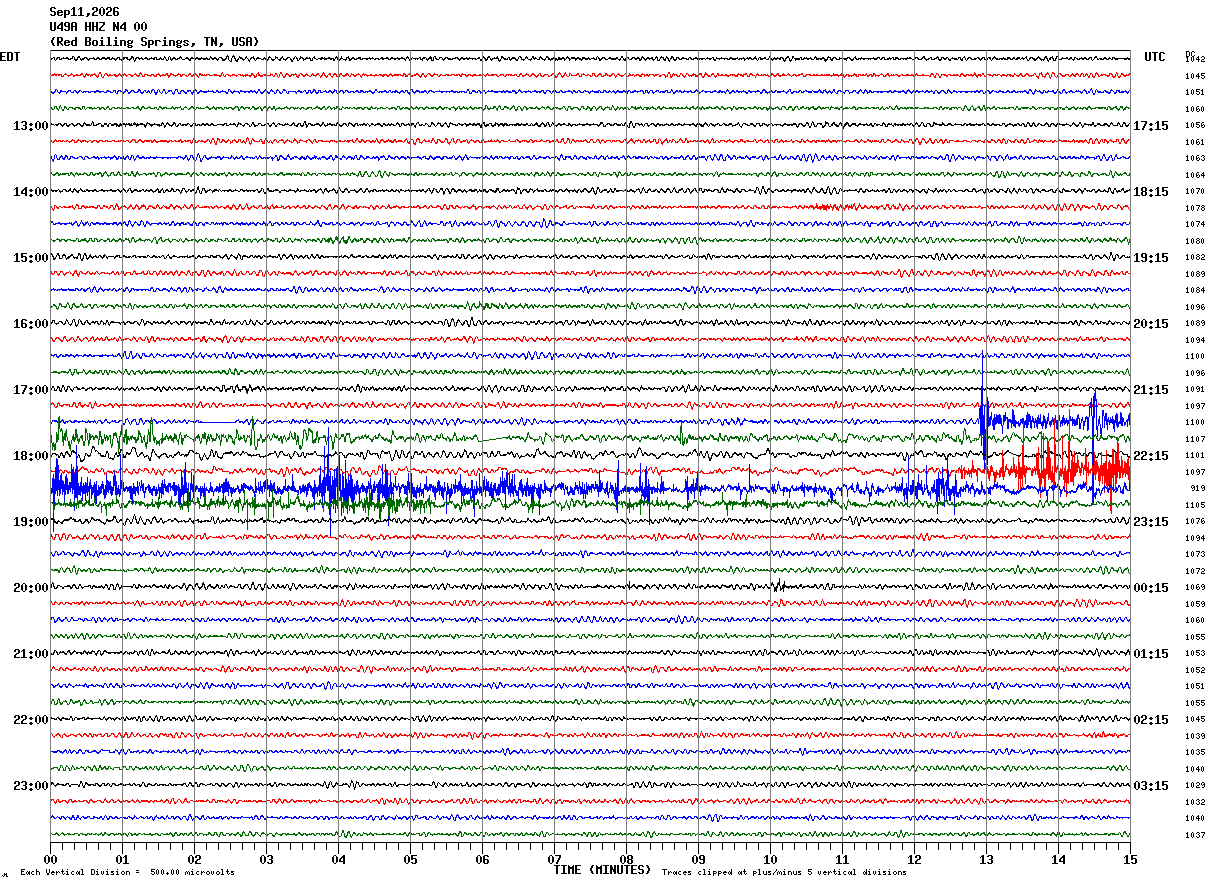The image size is (1210, 886).
Task: Select the 13:00 EDT time label
Action: pyautogui.click(x=30, y=126)
